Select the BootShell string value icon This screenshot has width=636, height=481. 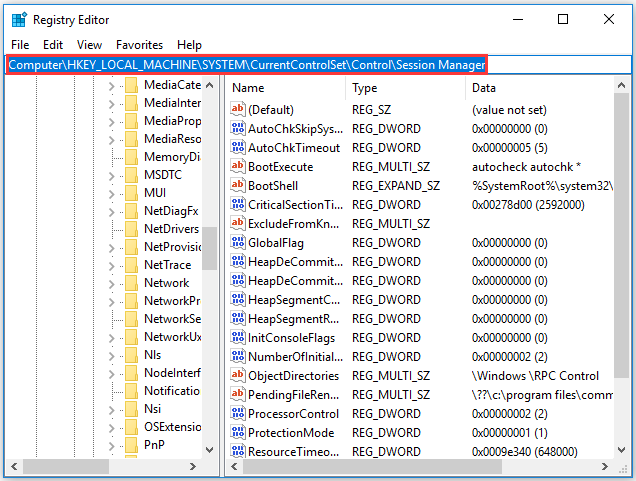tap(238, 186)
